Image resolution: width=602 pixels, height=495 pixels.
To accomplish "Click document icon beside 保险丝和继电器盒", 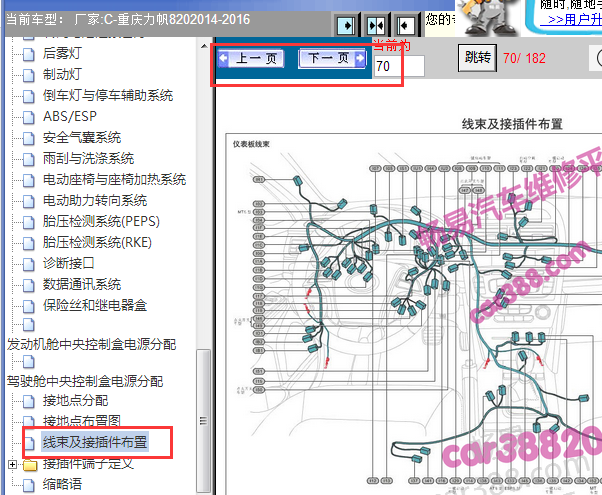I will (29, 306).
